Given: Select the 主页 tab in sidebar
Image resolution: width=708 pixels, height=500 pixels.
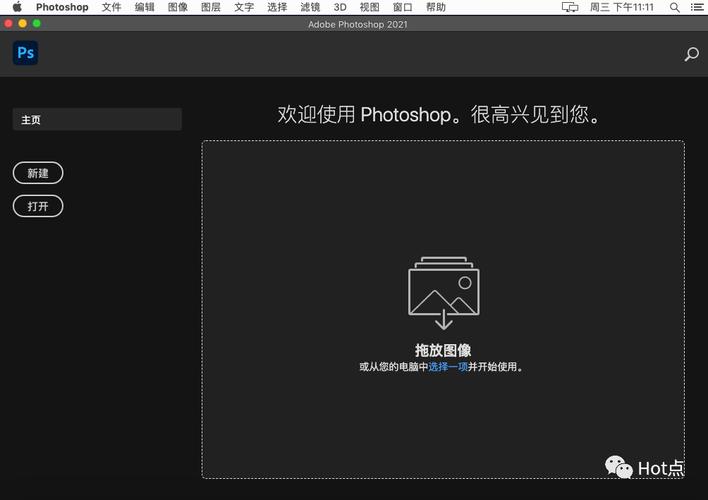Looking at the screenshot, I should click(97, 119).
